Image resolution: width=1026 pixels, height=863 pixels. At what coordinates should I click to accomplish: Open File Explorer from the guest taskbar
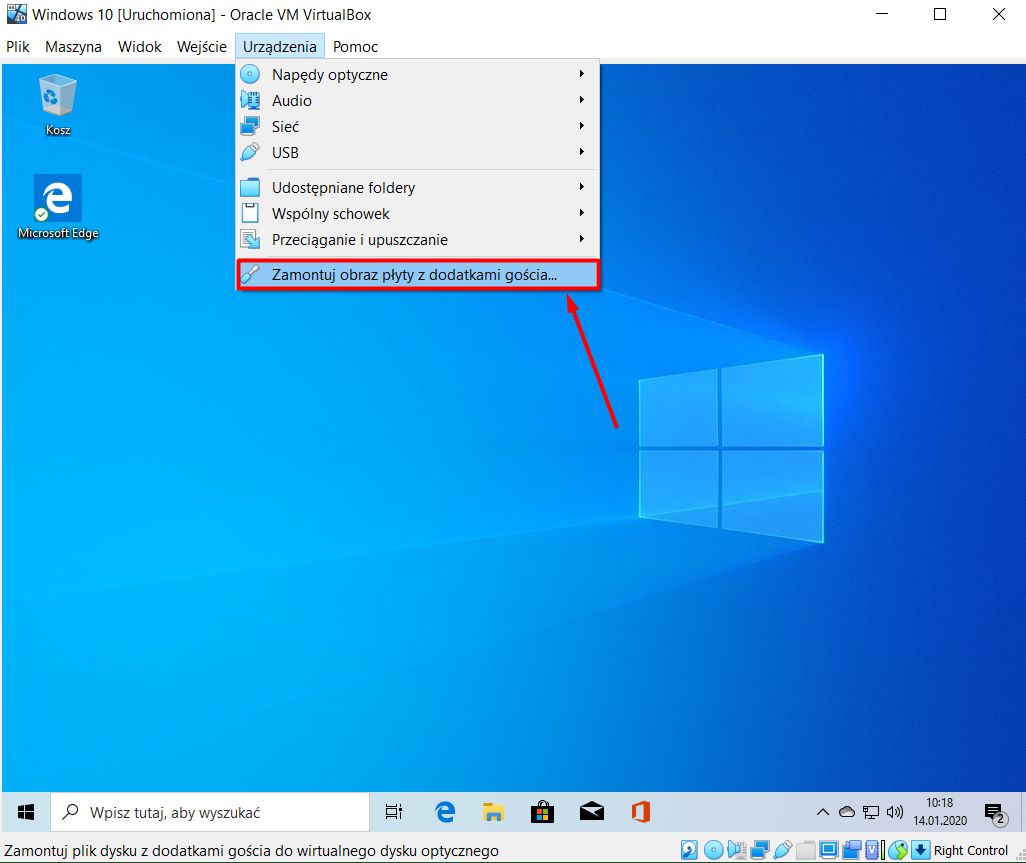point(493,812)
